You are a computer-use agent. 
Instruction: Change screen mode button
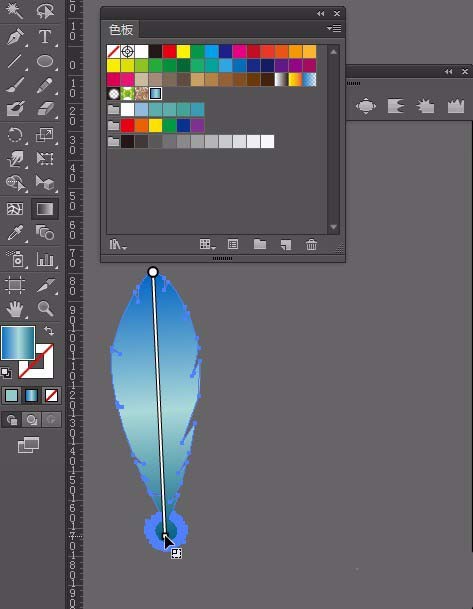tap(28, 445)
